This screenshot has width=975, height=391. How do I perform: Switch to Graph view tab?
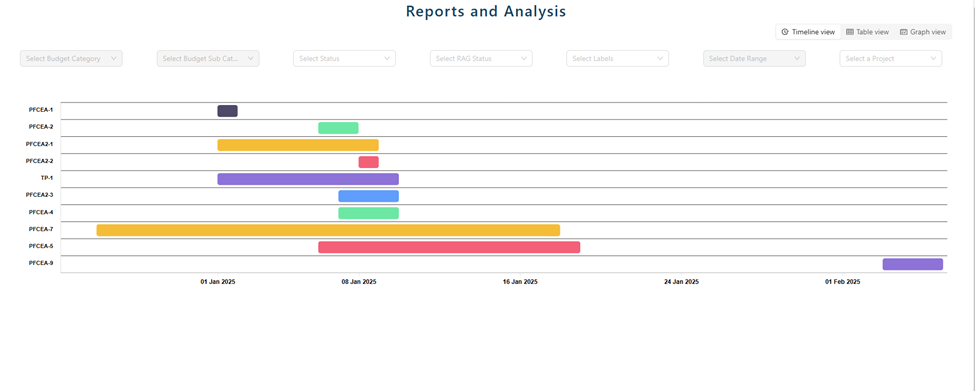tap(923, 32)
